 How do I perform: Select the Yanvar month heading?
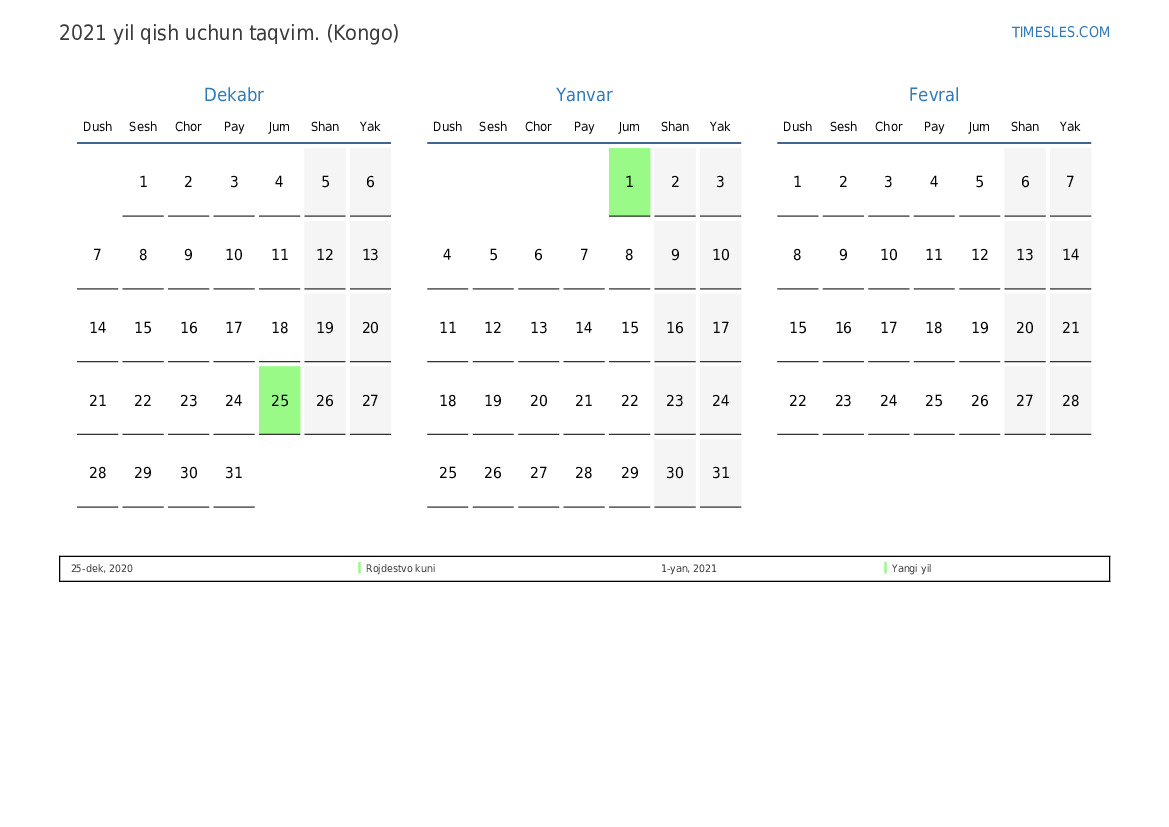tap(584, 95)
